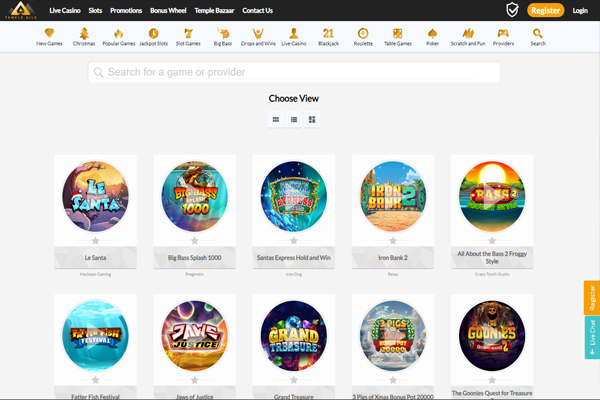
Task: Favorite Le Santa with its star
Action: (95, 241)
